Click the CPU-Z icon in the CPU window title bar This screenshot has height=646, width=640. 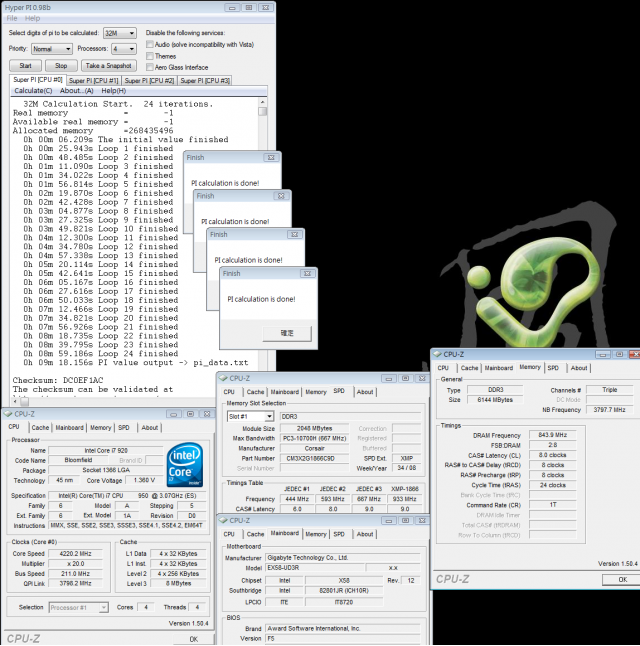tap(8, 414)
